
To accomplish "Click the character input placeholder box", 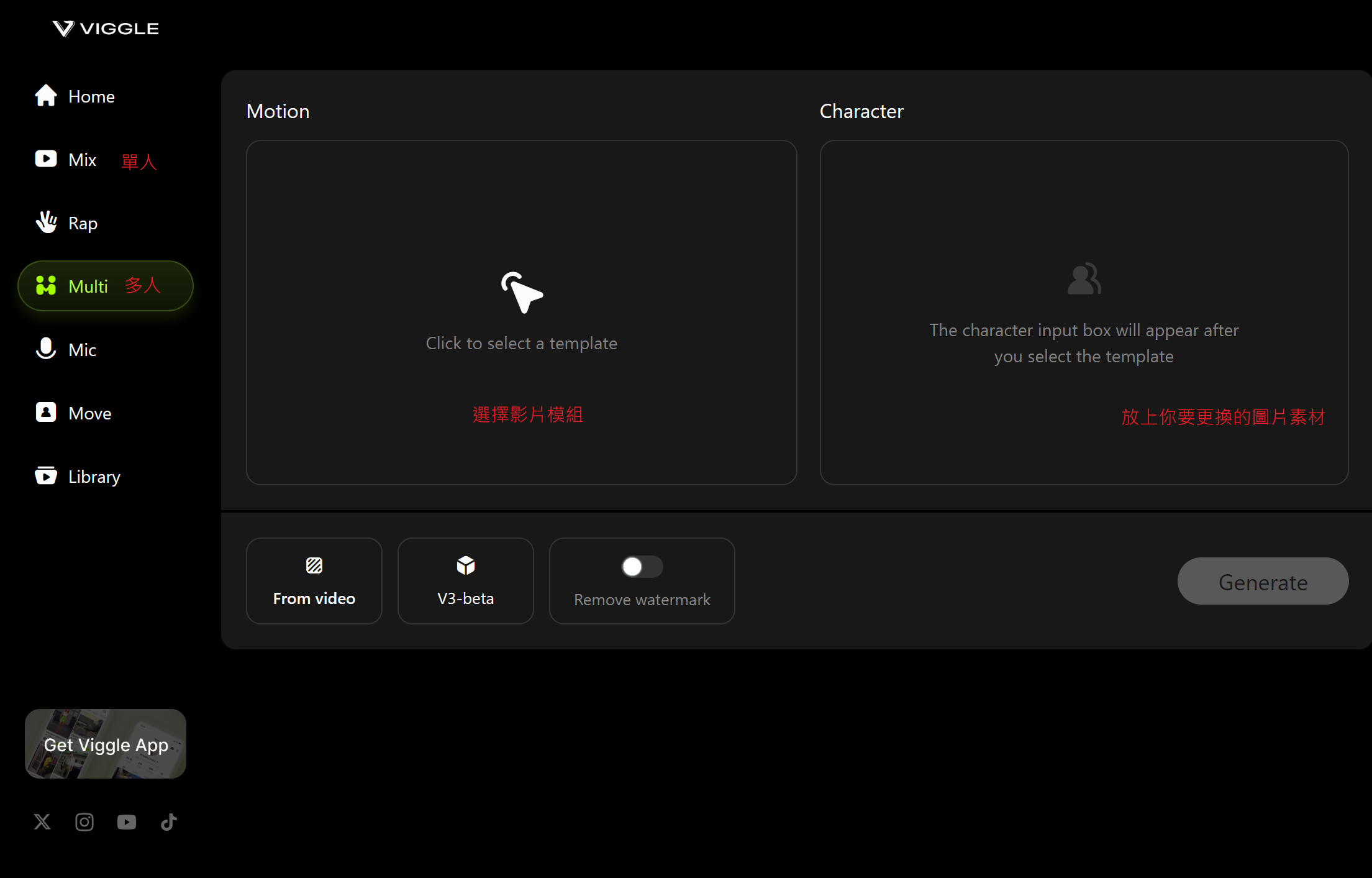I will coord(1084,312).
